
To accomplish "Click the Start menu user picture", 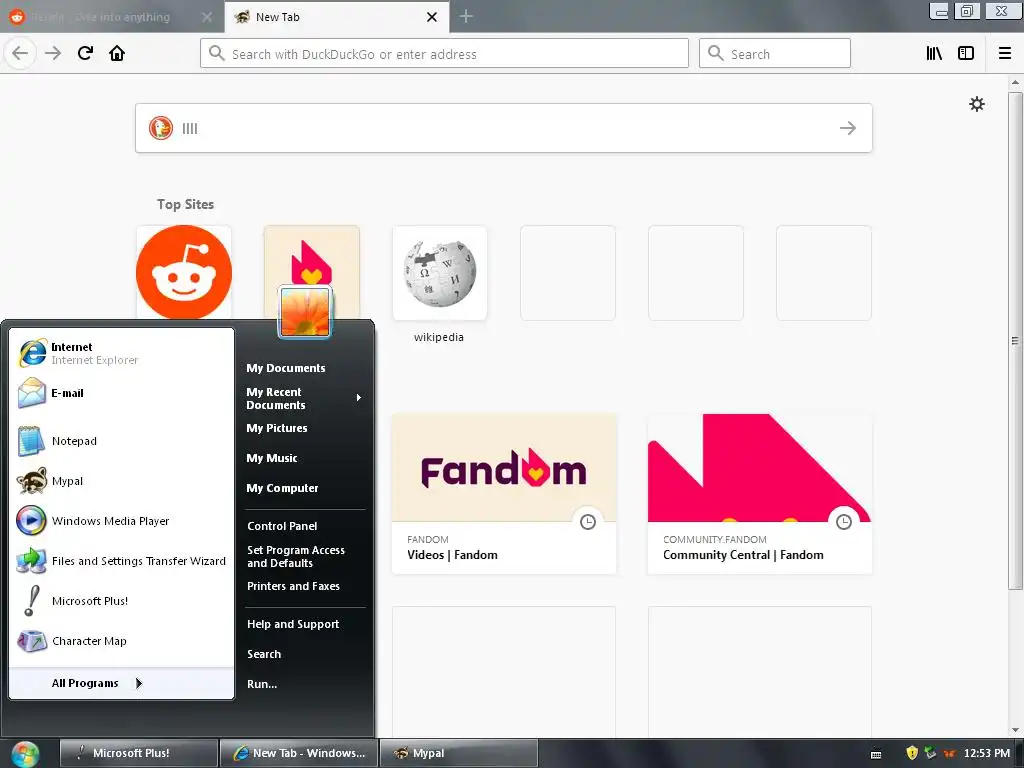I will [x=305, y=312].
